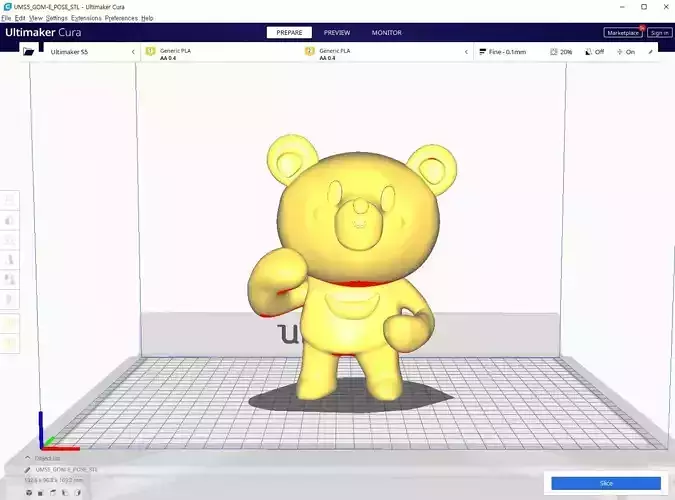The image size is (675, 500).
Task: Select the Per Model Settings tool
Action: point(9,280)
